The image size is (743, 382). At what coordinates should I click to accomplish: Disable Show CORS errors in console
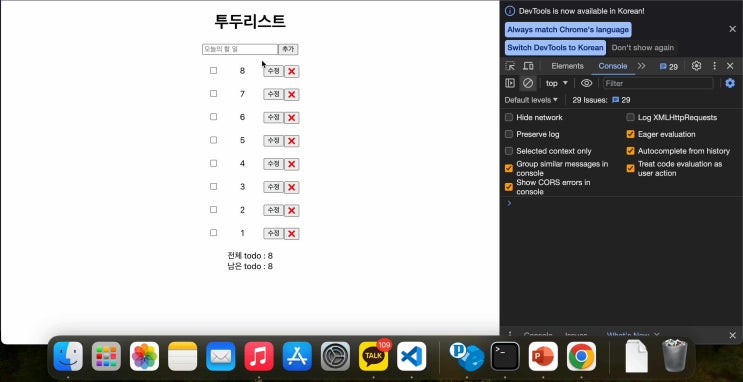[x=509, y=187]
